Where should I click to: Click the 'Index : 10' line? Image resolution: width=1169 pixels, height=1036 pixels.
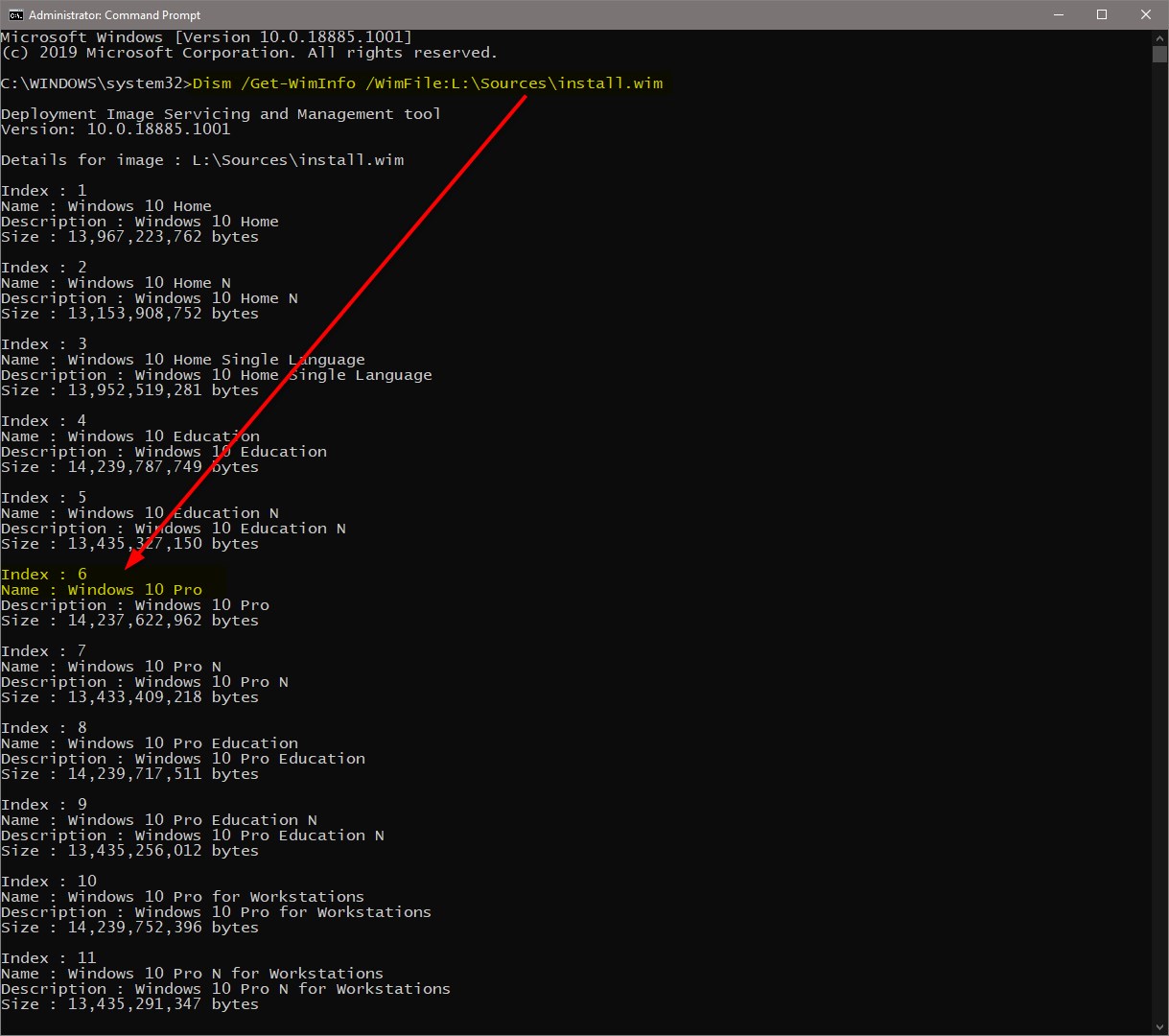pyautogui.click(x=49, y=882)
